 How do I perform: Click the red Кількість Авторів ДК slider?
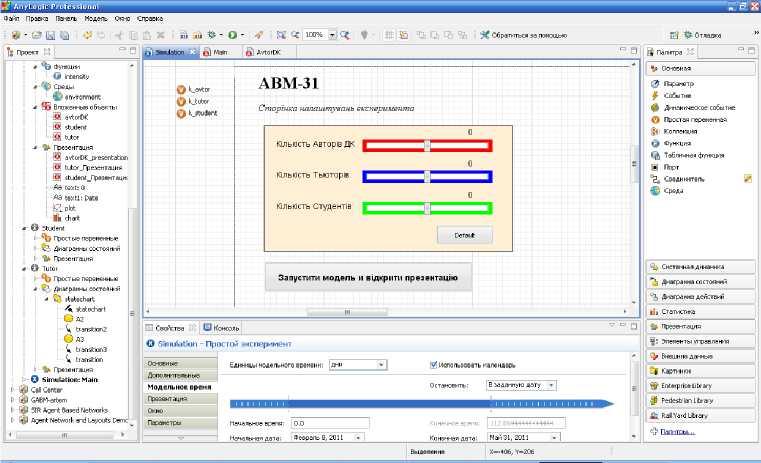coord(427,146)
